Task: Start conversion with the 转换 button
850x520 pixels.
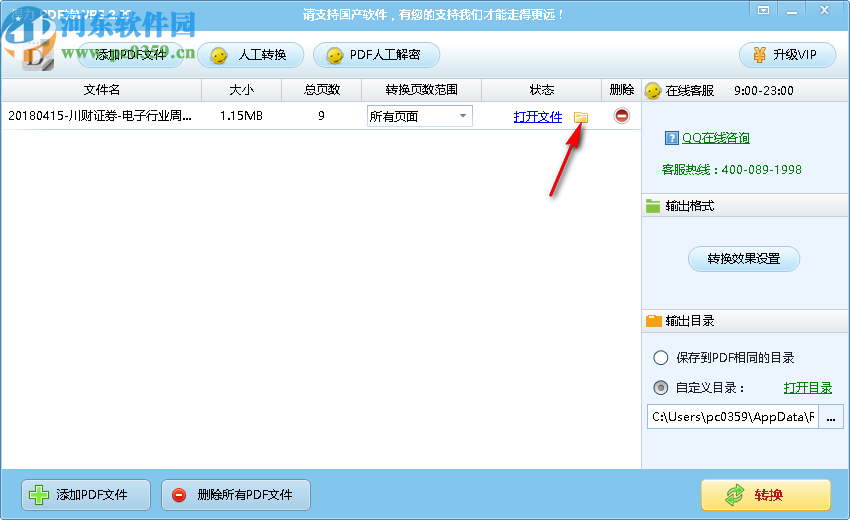Action: (x=766, y=495)
